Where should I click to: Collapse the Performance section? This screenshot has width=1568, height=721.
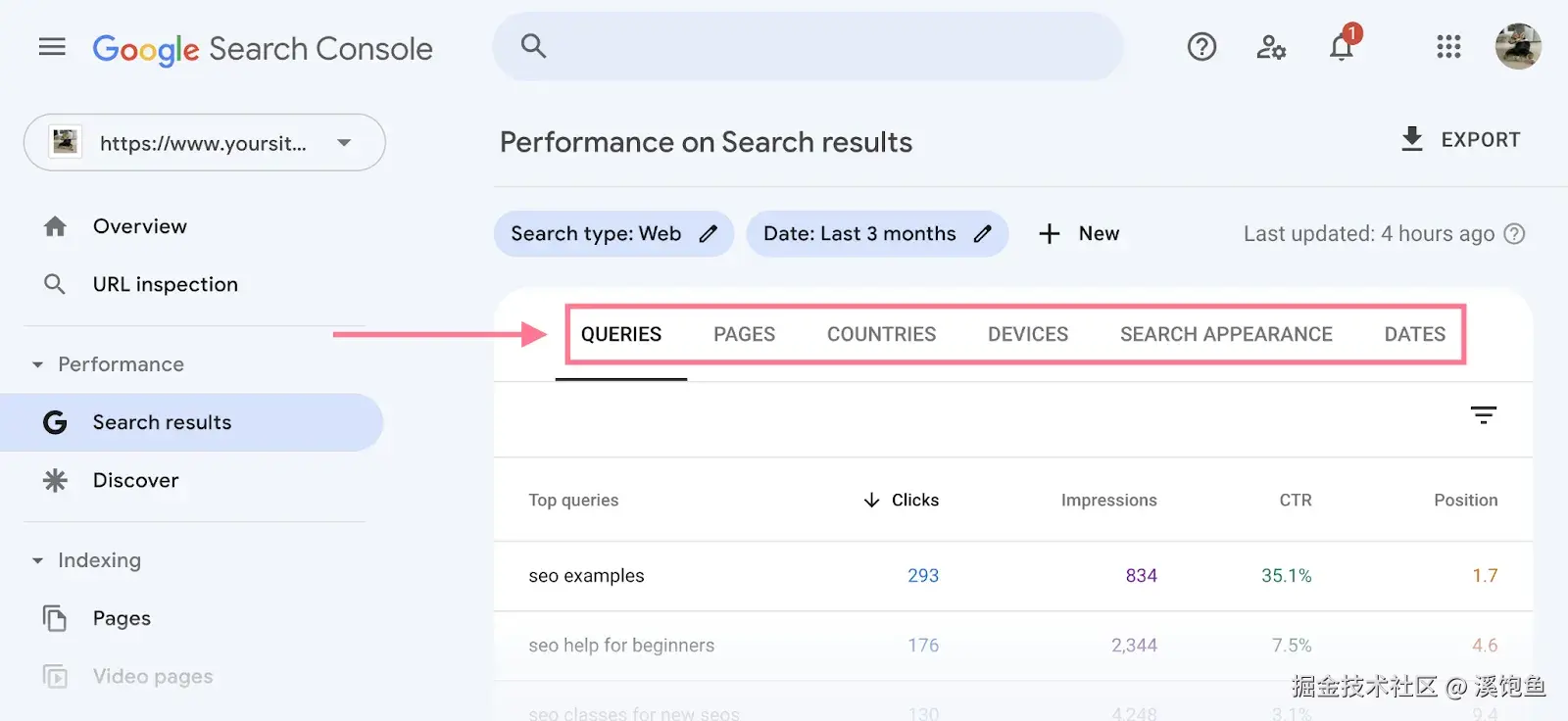pos(38,364)
